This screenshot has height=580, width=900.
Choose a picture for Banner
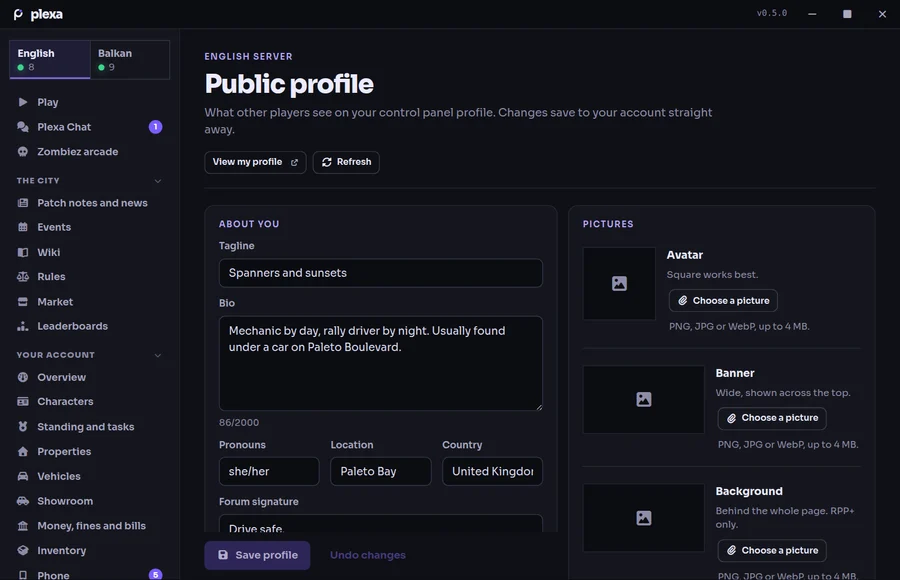(772, 418)
